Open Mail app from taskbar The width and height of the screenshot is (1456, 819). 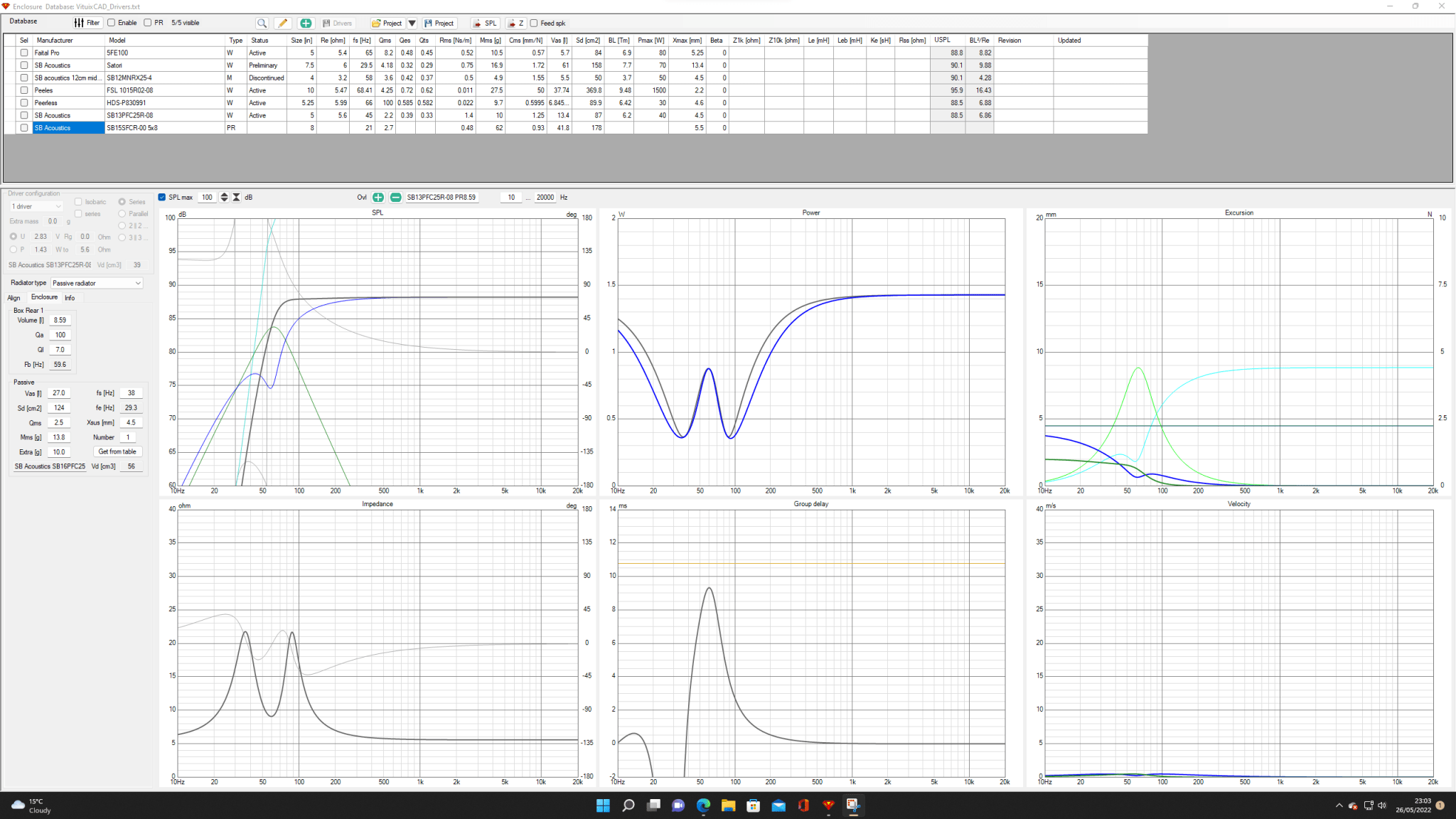coord(778,805)
